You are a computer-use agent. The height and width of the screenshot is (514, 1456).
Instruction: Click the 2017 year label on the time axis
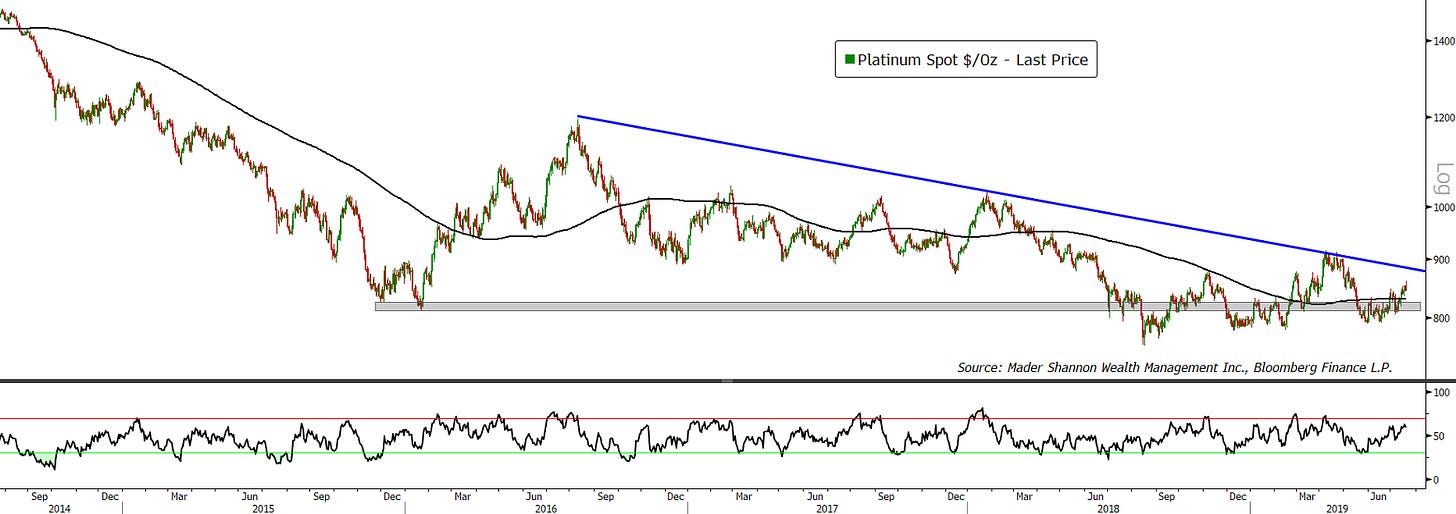point(827,508)
